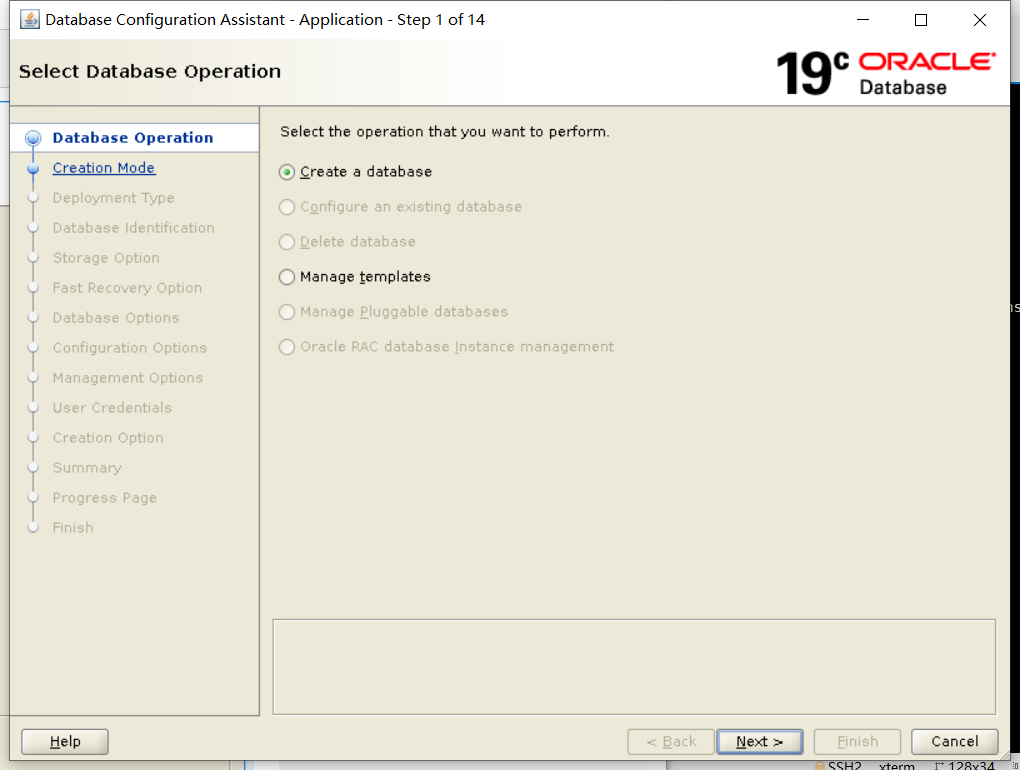This screenshot has height=770, width=1020.
Task: Click inside the message text area
Action: 634,667
